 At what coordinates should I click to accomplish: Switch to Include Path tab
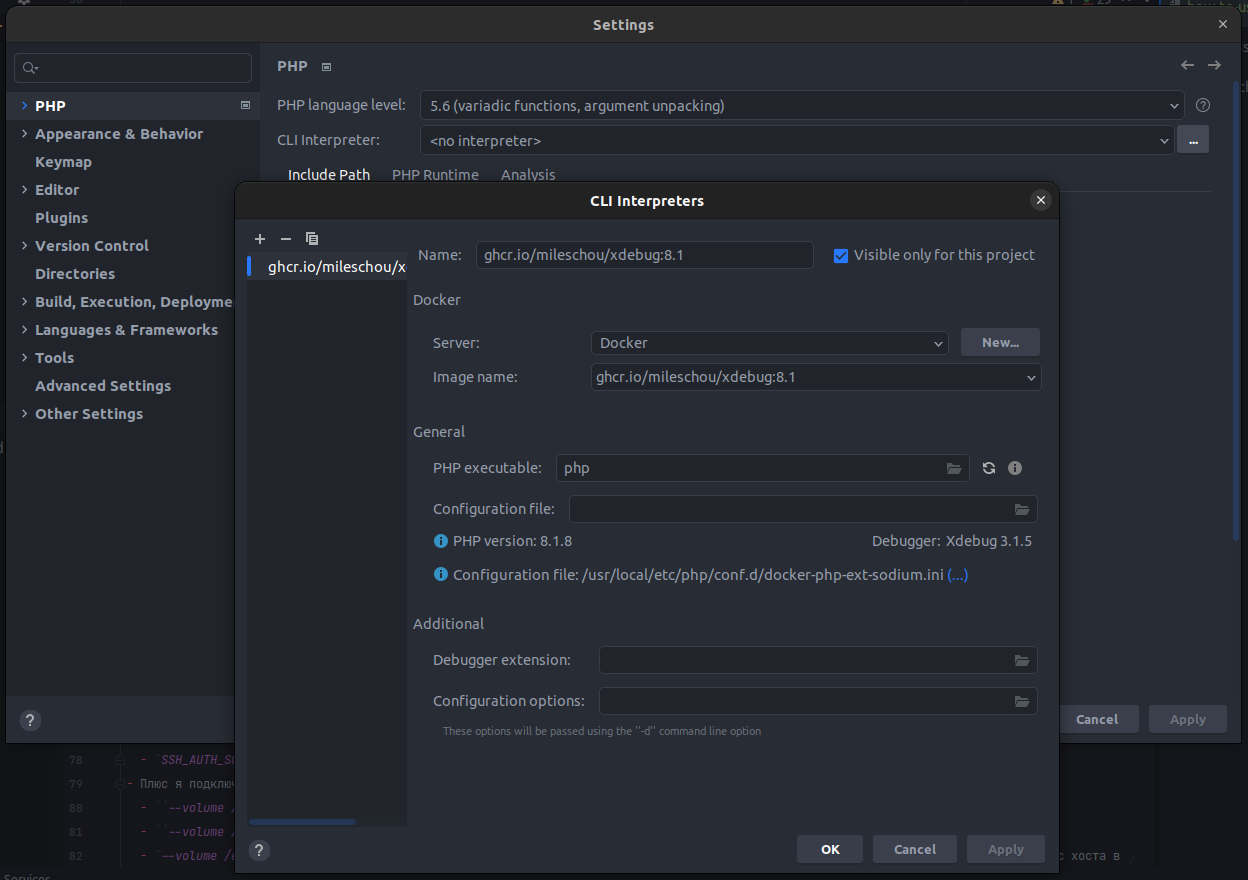(x=329, y=174)
